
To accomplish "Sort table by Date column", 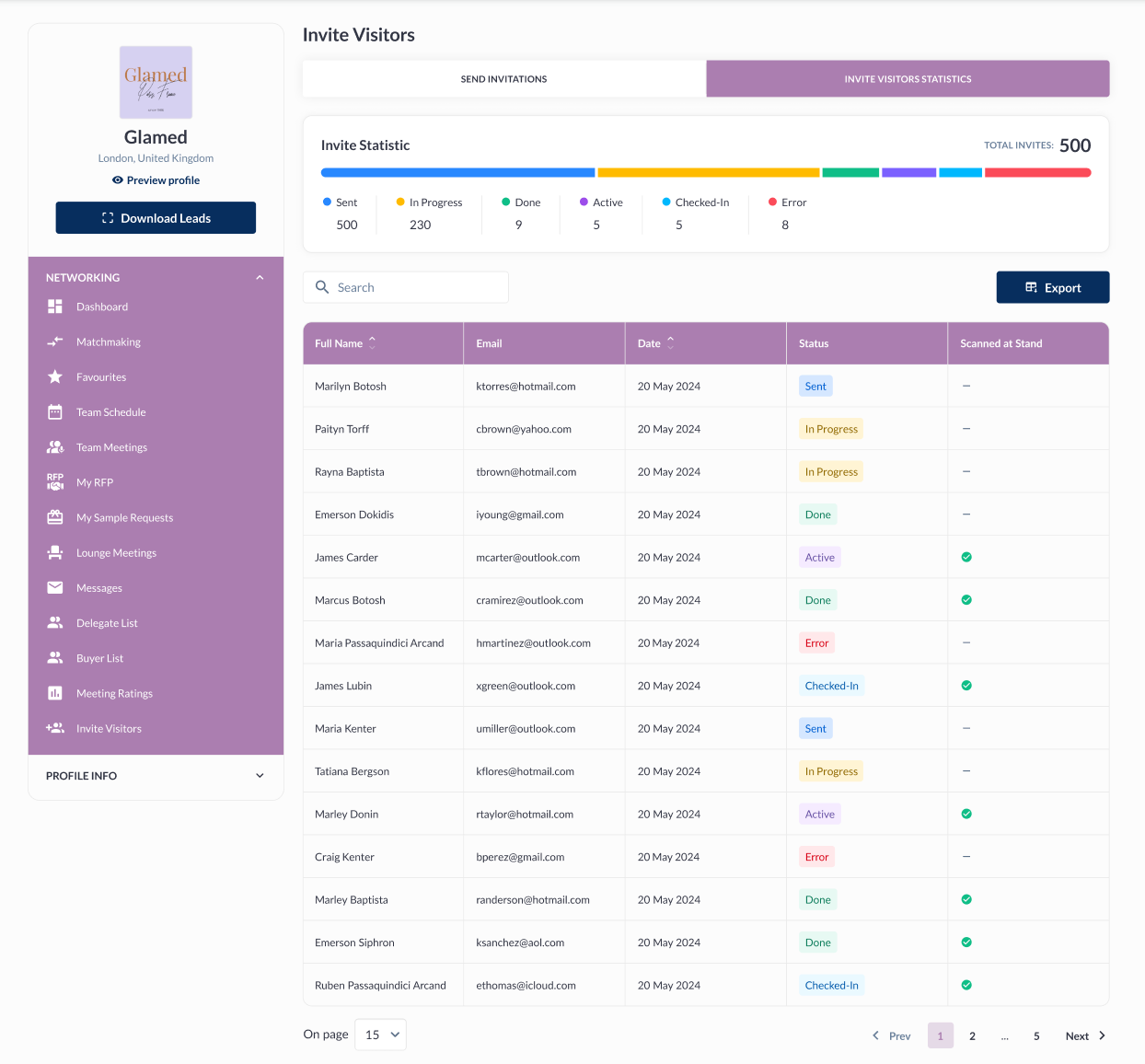I will [x=670, y=342].
